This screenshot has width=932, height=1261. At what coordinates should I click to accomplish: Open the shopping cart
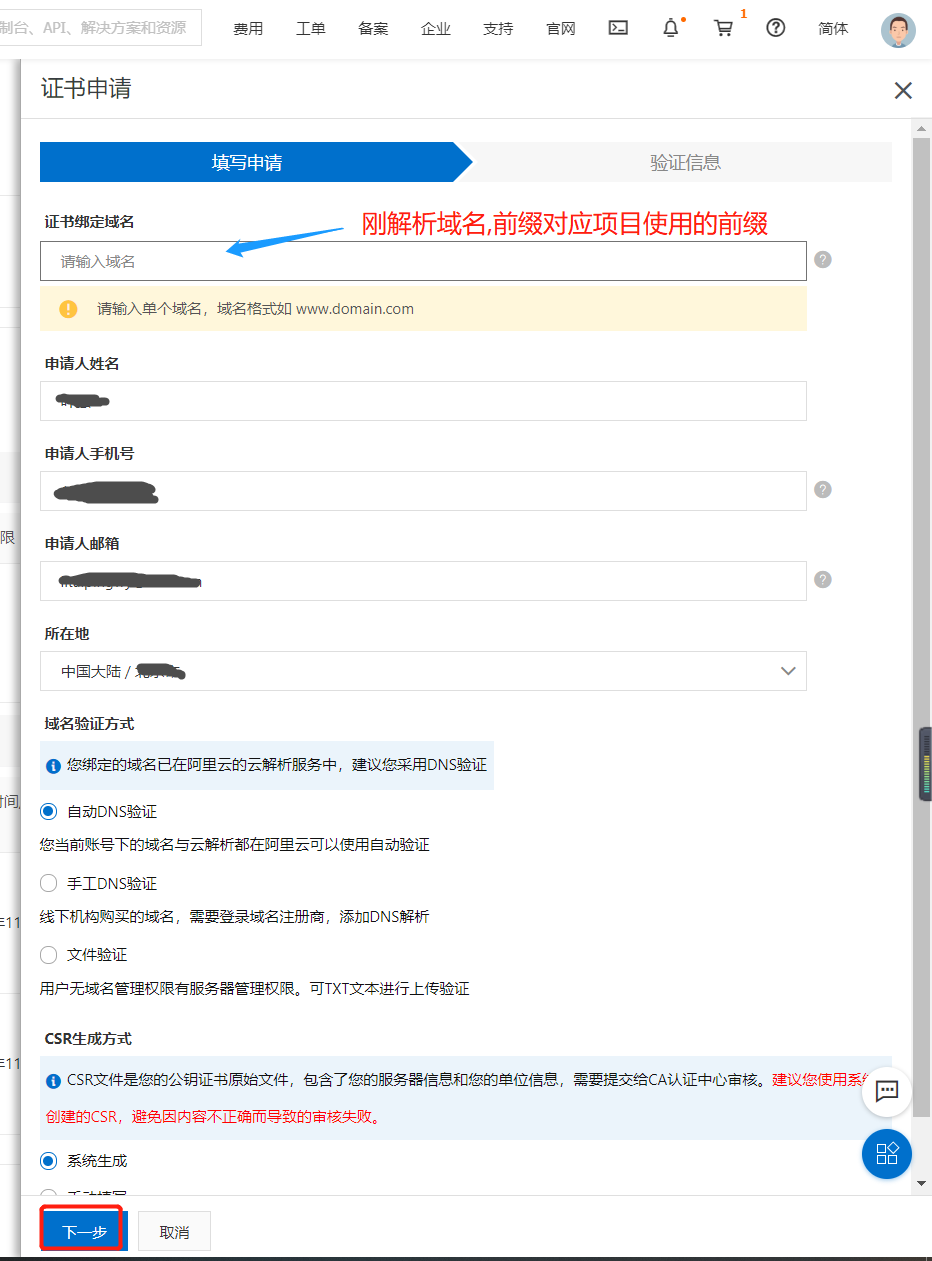pos(723,28)
